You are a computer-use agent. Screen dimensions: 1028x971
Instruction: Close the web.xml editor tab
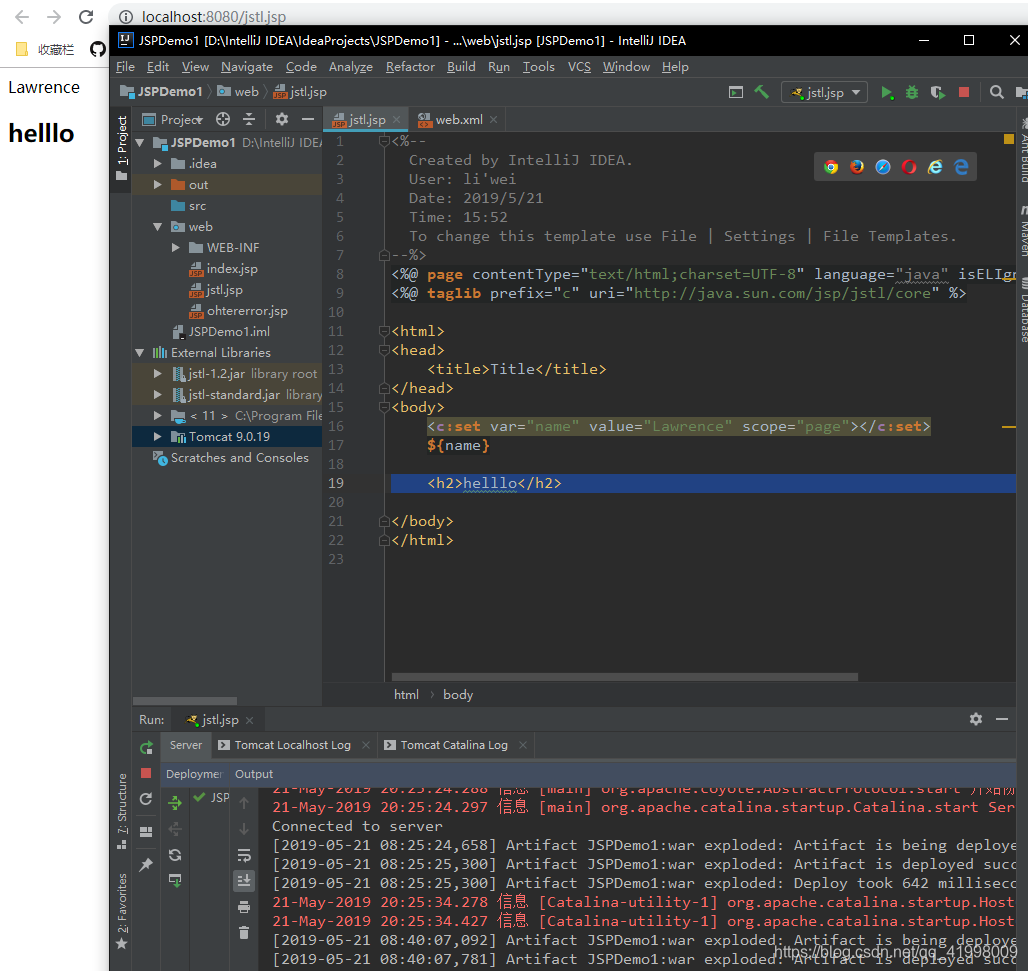[x=494, y=119]
